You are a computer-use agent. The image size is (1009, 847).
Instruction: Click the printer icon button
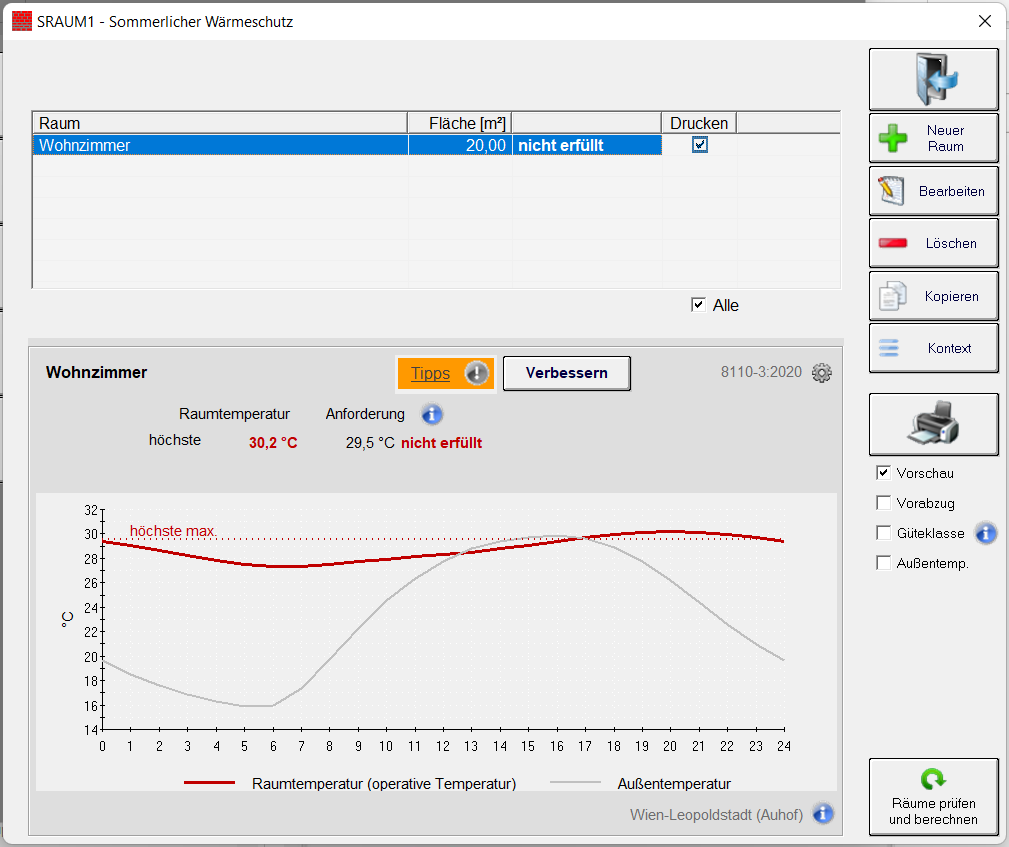pos(933,424)
